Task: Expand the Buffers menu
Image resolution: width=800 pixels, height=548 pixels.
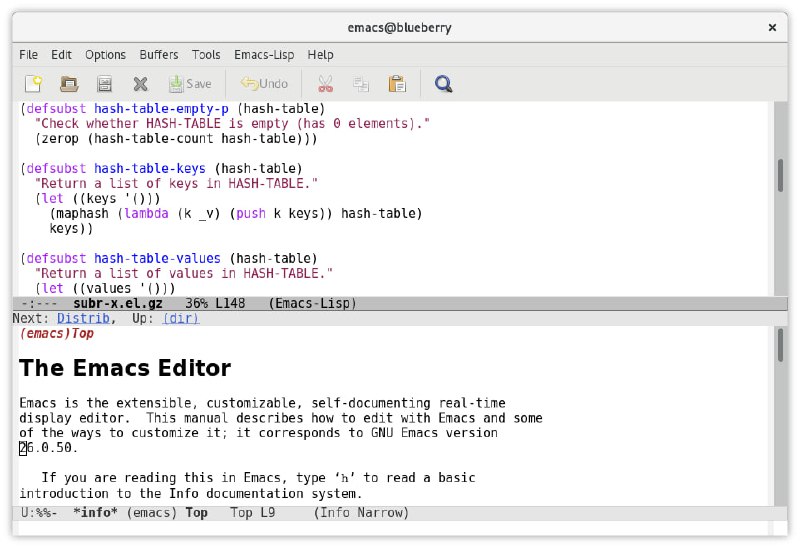Action: click(159, 55)
